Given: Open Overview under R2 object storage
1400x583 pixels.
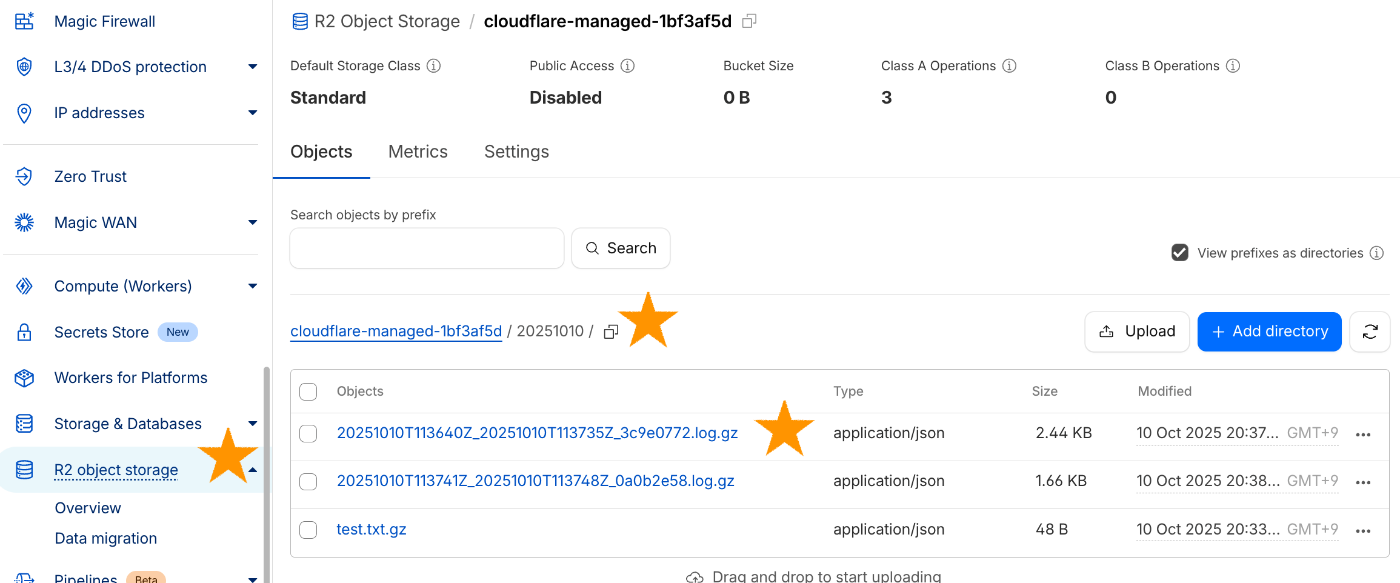Looking at the screenshot, I should coord(88,508).
